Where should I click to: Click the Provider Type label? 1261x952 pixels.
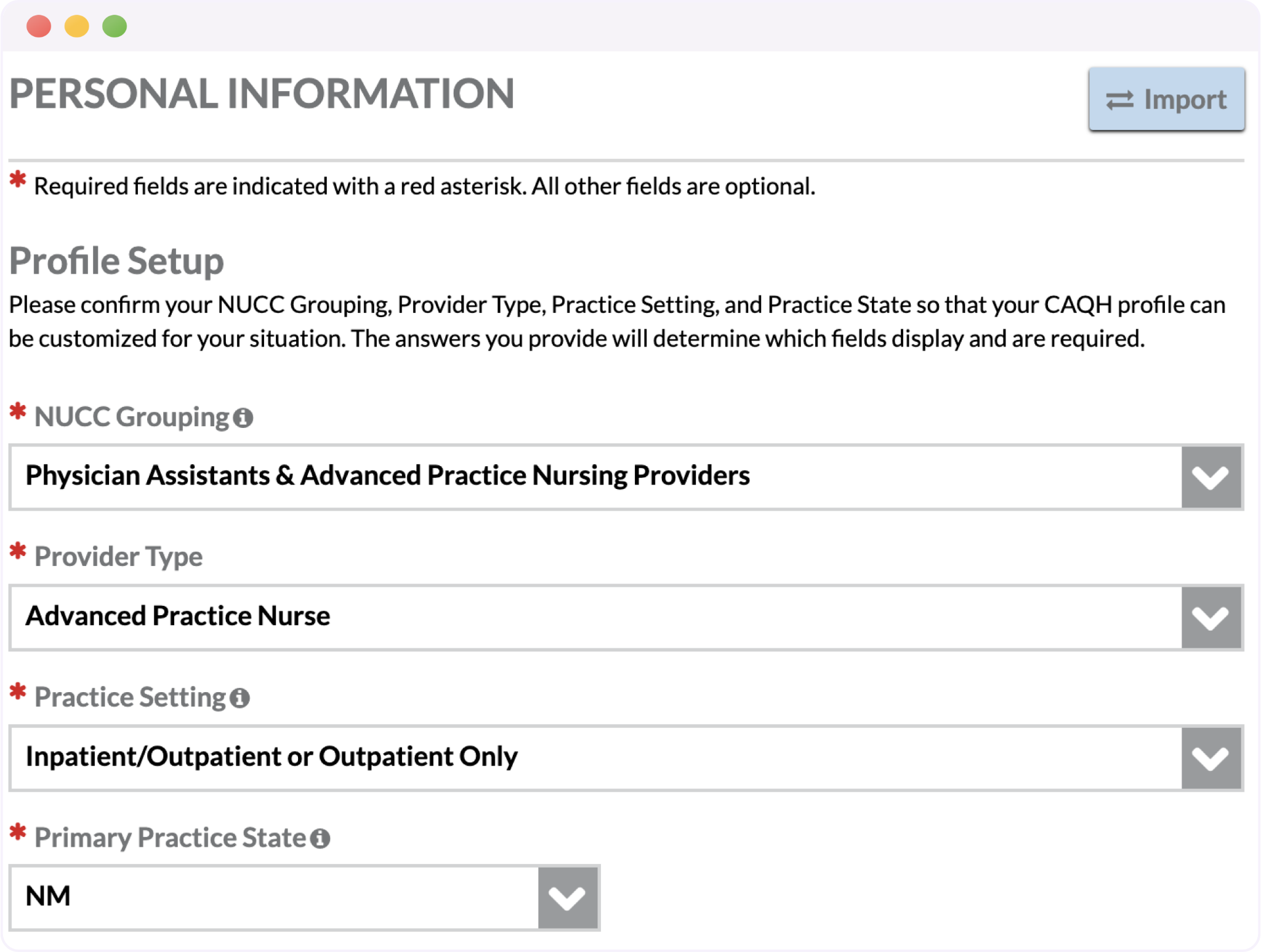118,557
